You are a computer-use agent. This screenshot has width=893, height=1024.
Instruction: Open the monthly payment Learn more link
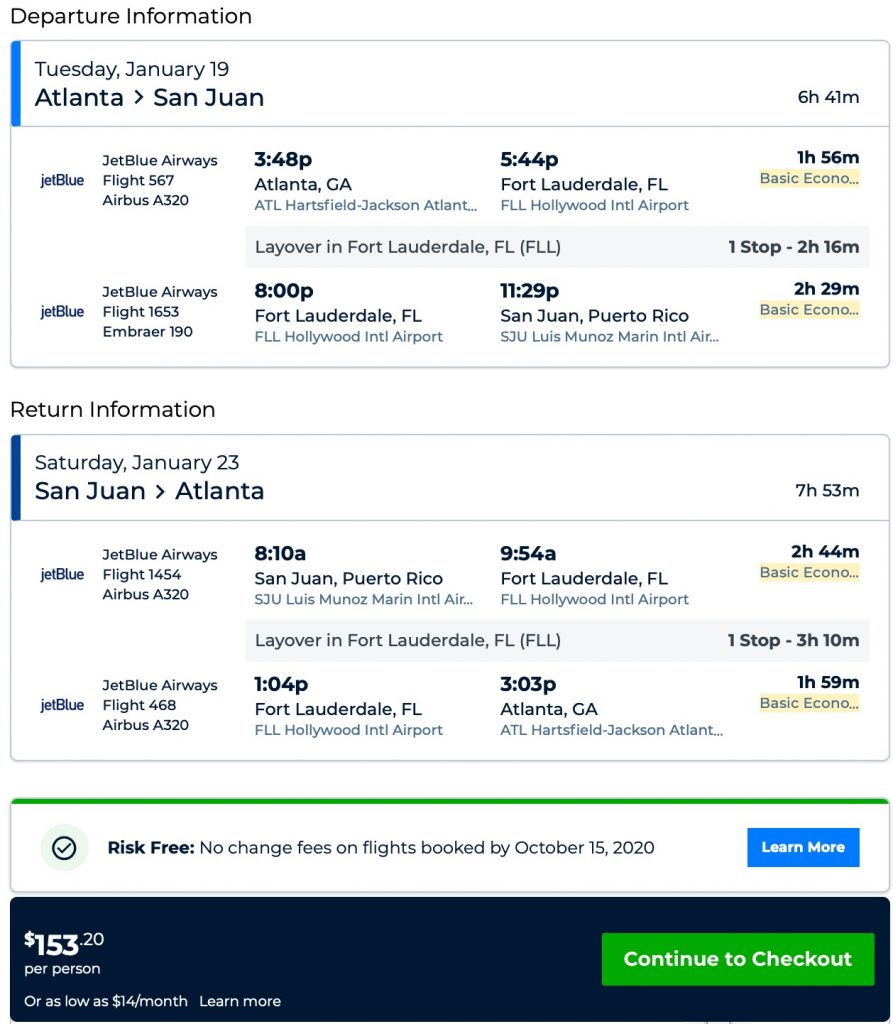point(240,1001)
